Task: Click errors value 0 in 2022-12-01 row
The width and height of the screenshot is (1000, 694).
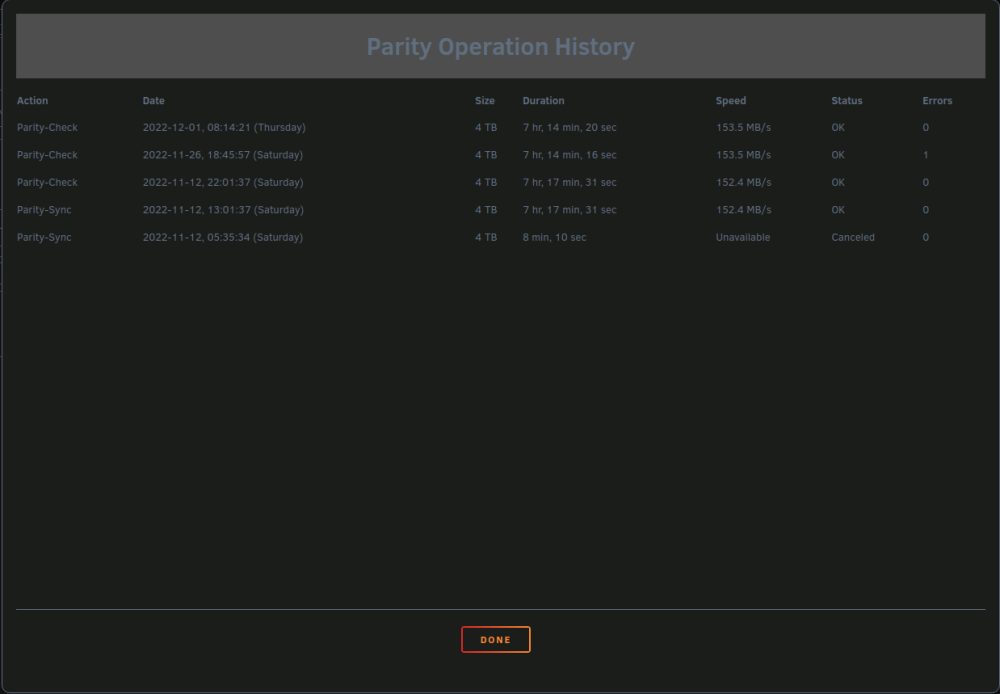Action: [x=926, y=128]
